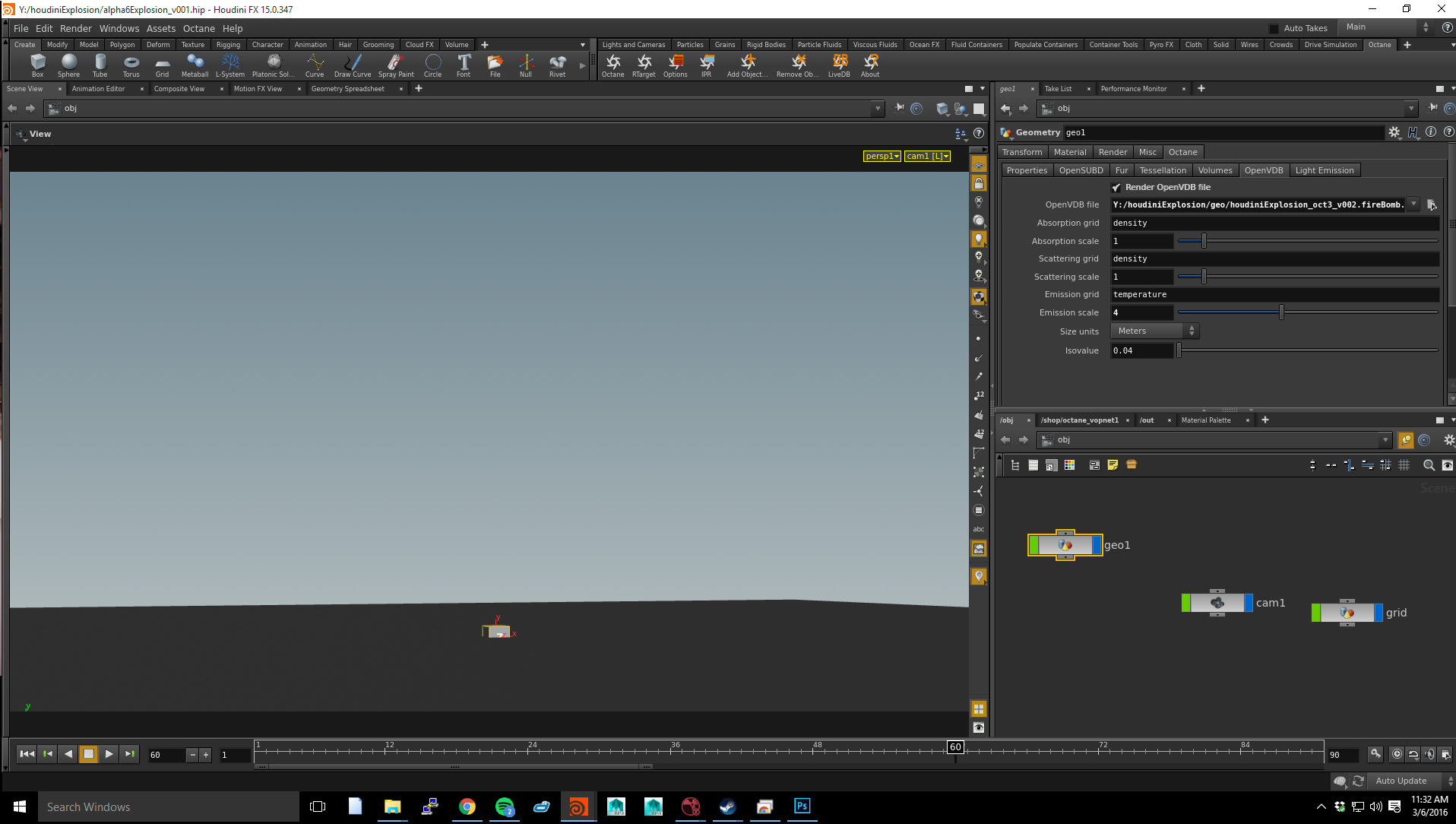Select the Tube shelf tool
This screenshot has height=824, width=1456.
coord(100,65)
